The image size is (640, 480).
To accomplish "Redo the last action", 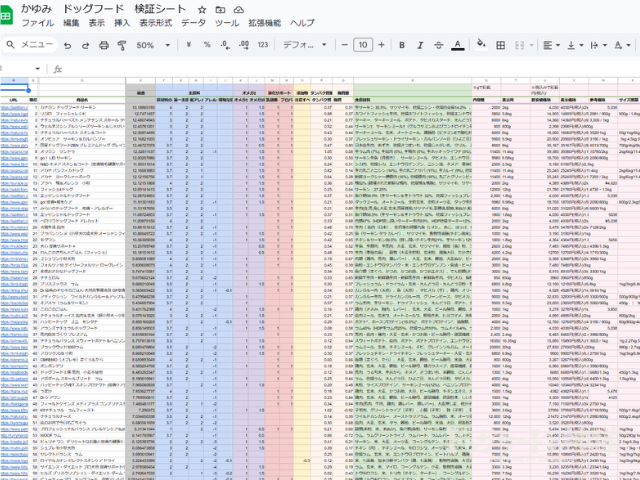I will pos(86,45).
